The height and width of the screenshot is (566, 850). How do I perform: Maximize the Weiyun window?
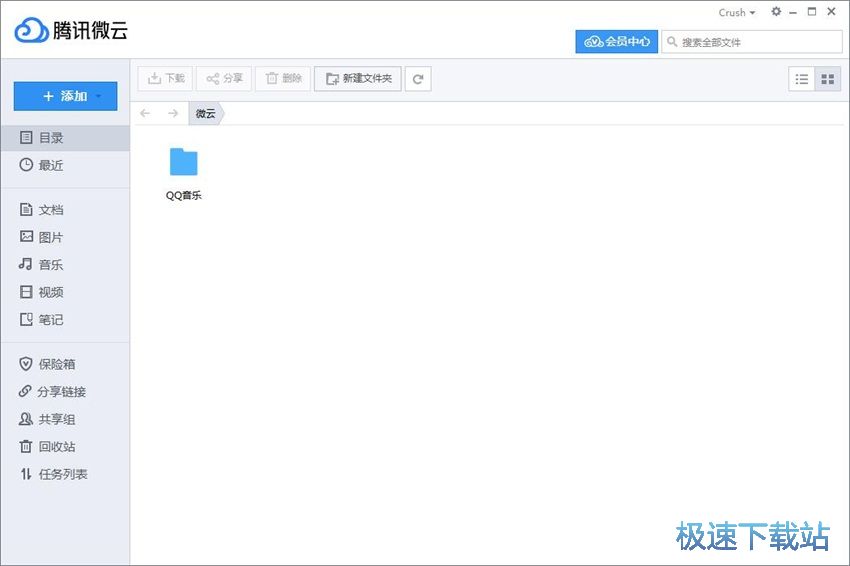[812, 11]
